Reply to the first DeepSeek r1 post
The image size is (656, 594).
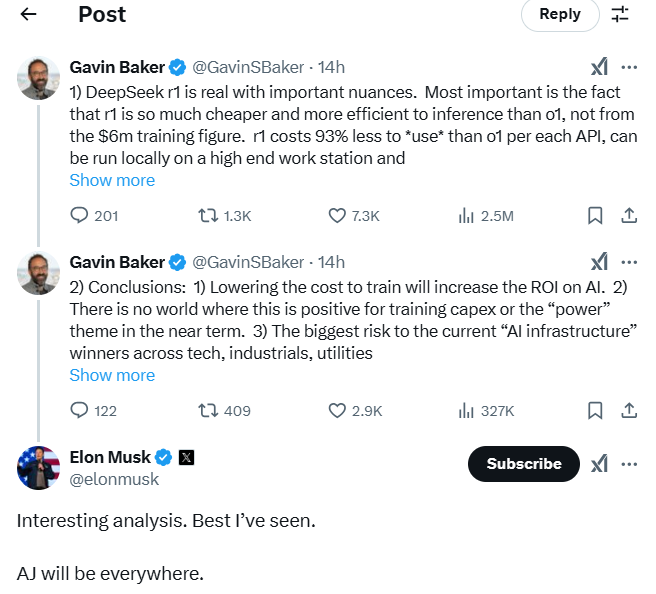[x=81, y=216]
